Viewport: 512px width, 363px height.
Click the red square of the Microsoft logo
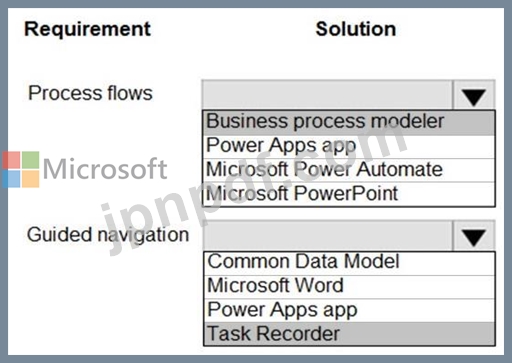click(x=11, y=160)
